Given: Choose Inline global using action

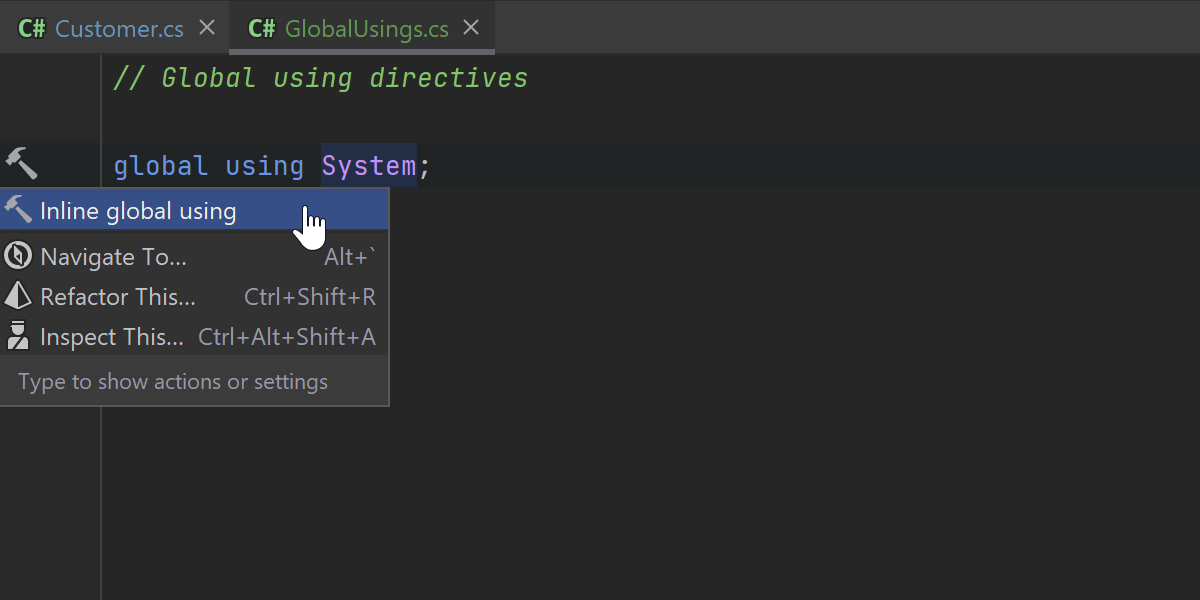Looking at the screenshot, I should [140, 211].
